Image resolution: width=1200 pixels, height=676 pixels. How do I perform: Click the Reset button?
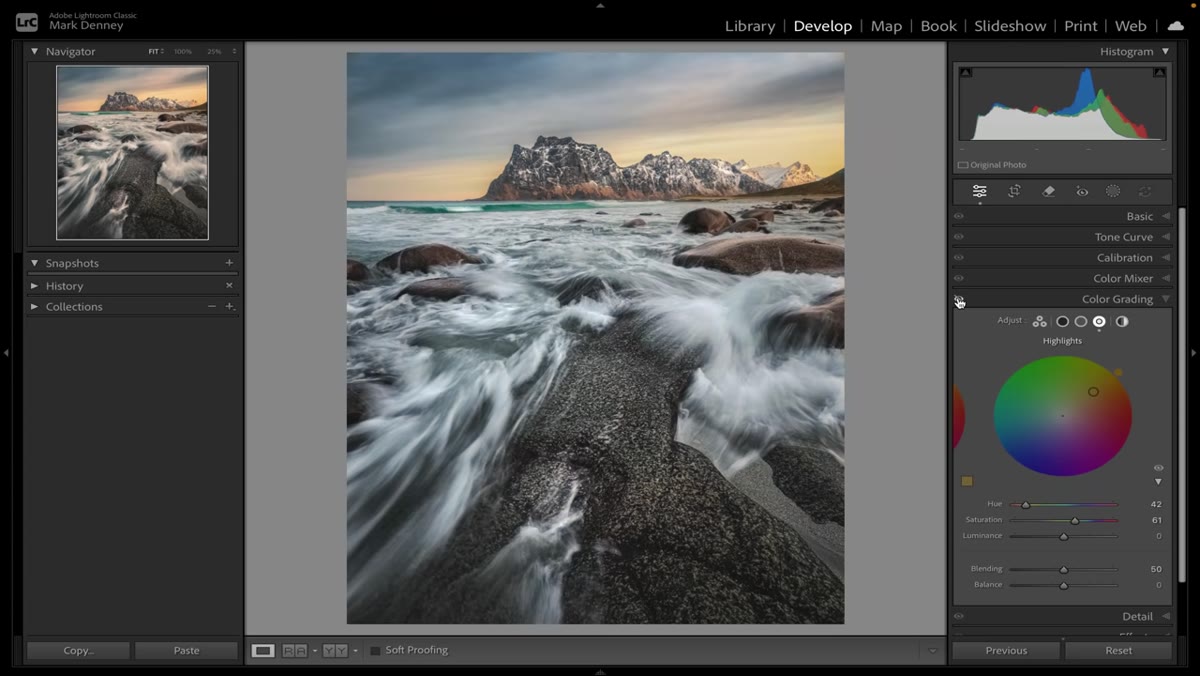click(1118, 650)
